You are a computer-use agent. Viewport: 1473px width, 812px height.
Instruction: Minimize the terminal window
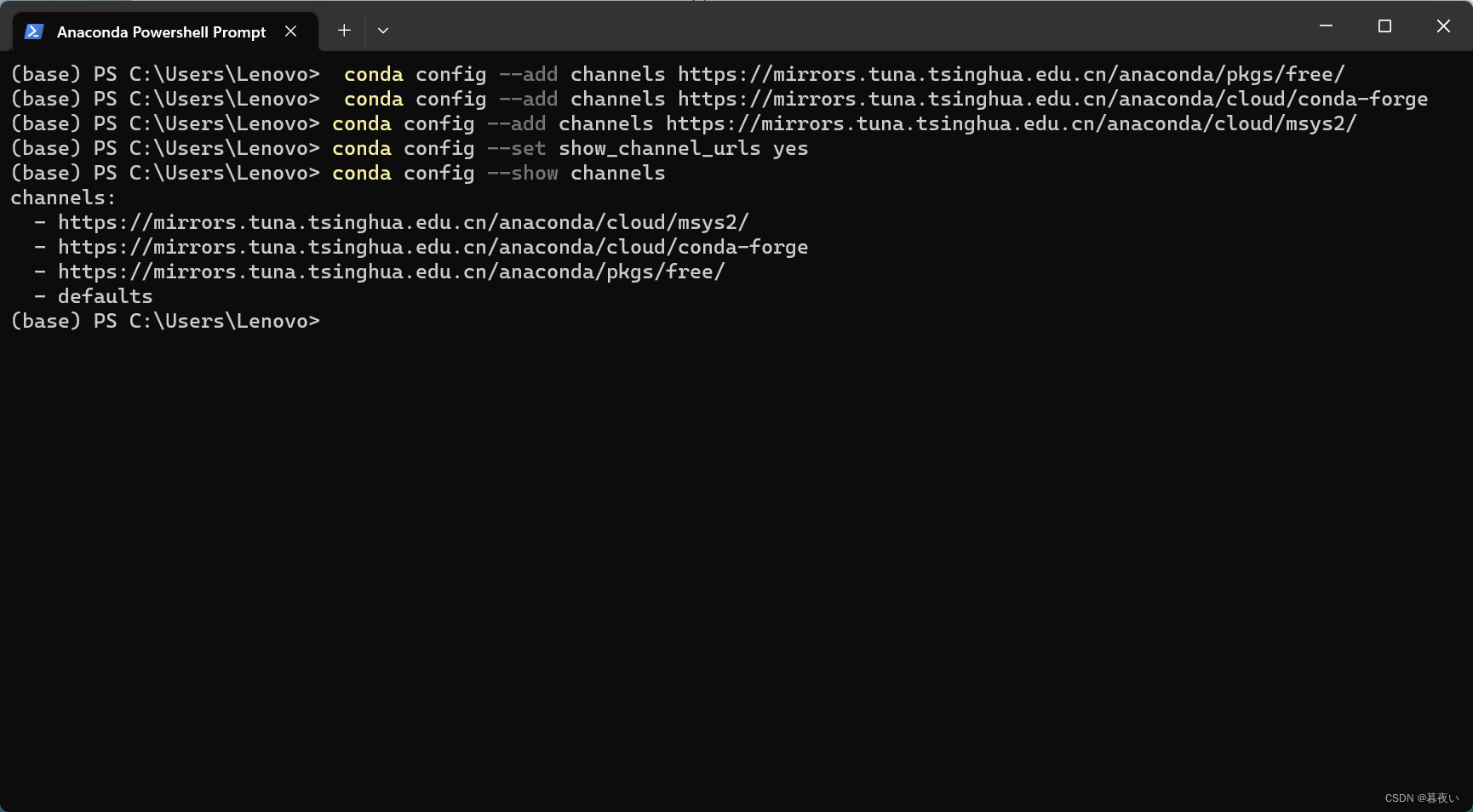pos(1326,26)
